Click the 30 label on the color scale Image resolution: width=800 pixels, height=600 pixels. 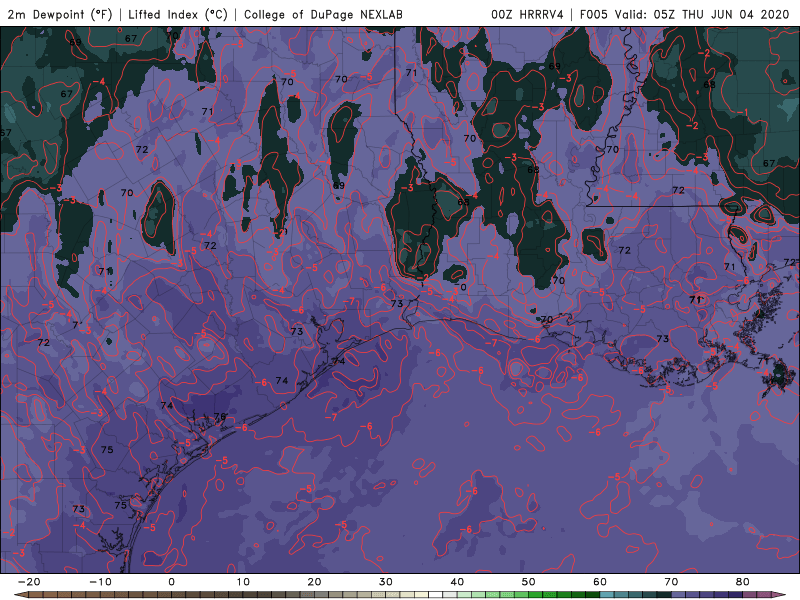pos(386,582)
